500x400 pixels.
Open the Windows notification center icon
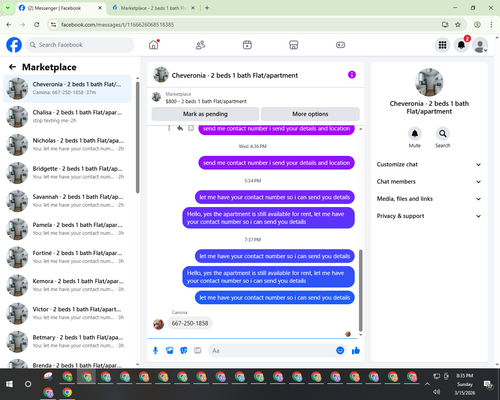click(488, 384)
